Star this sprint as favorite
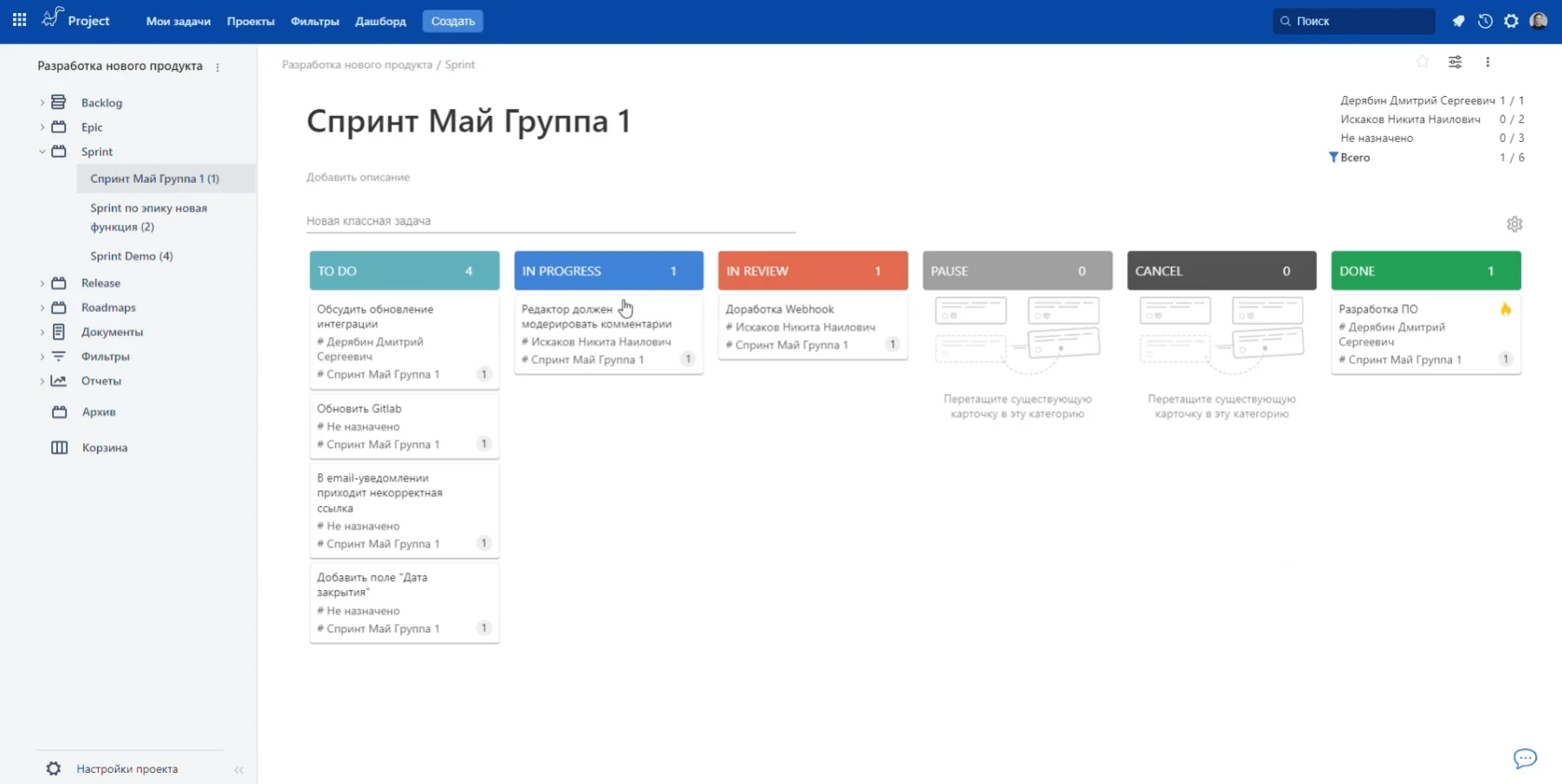 click(x=1423, y=62)
